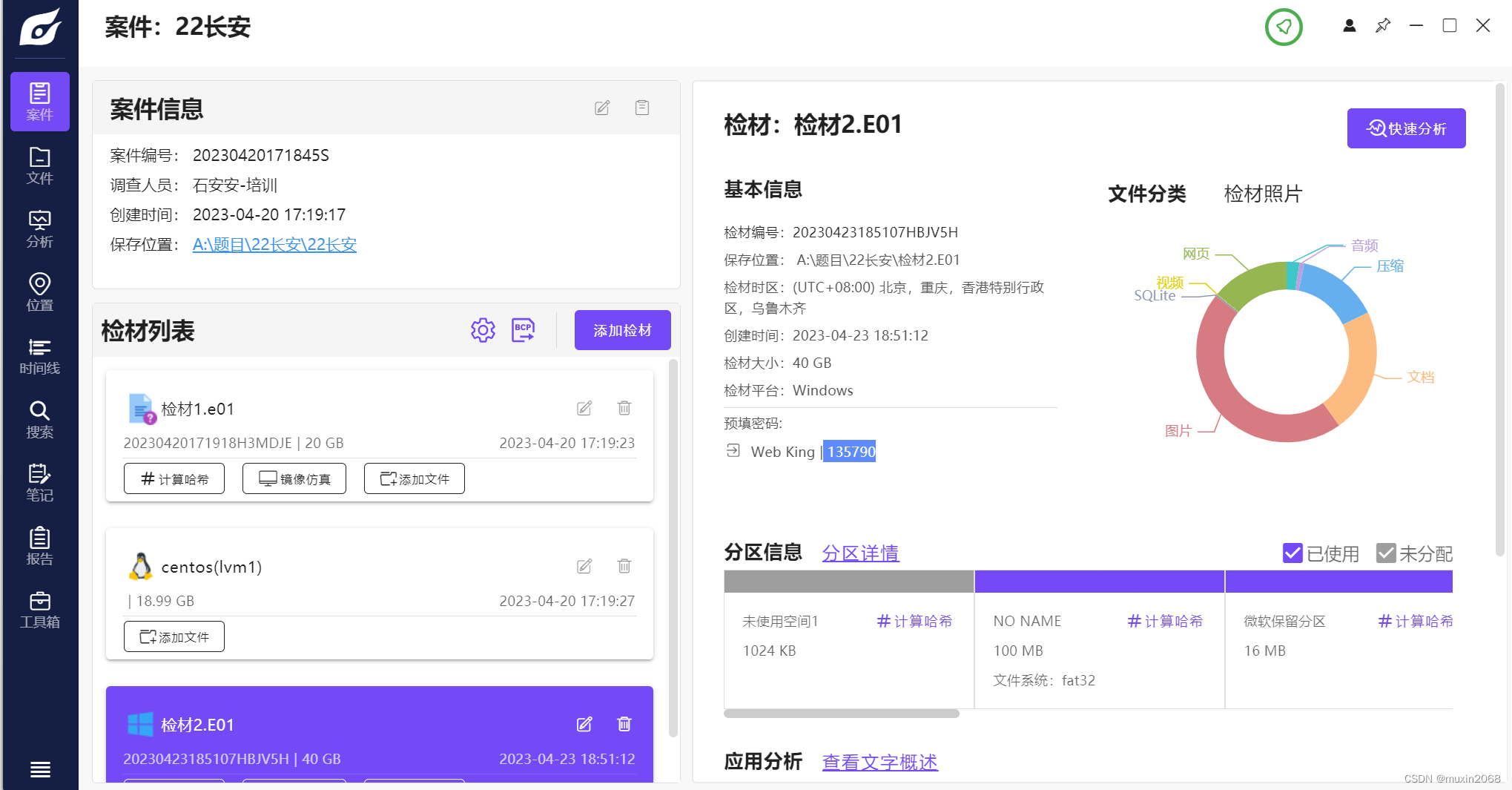Image resolution: width=1512 pixels, height=790 pixels.
Task: Click the gear settings icon in 检材列表
Action: (x=483, y=330)
